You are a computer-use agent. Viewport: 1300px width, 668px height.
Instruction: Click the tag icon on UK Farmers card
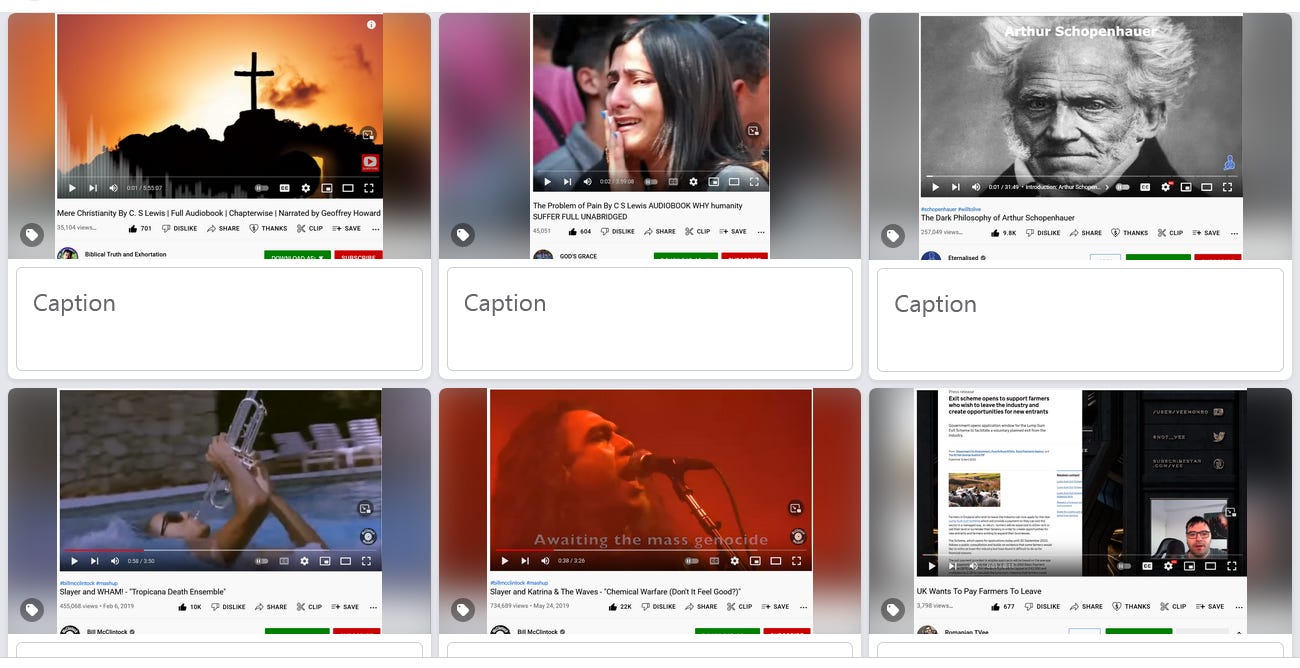tap(893, 609)
